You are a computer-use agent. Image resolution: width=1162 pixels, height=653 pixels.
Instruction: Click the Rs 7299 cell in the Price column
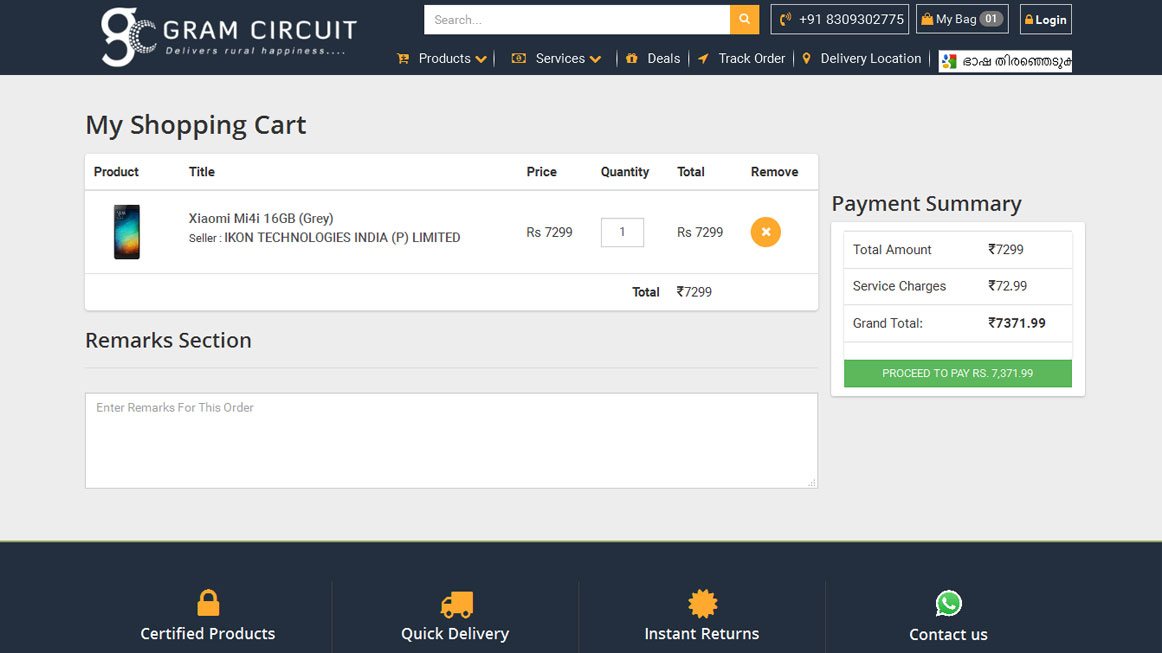click(549, 232)
